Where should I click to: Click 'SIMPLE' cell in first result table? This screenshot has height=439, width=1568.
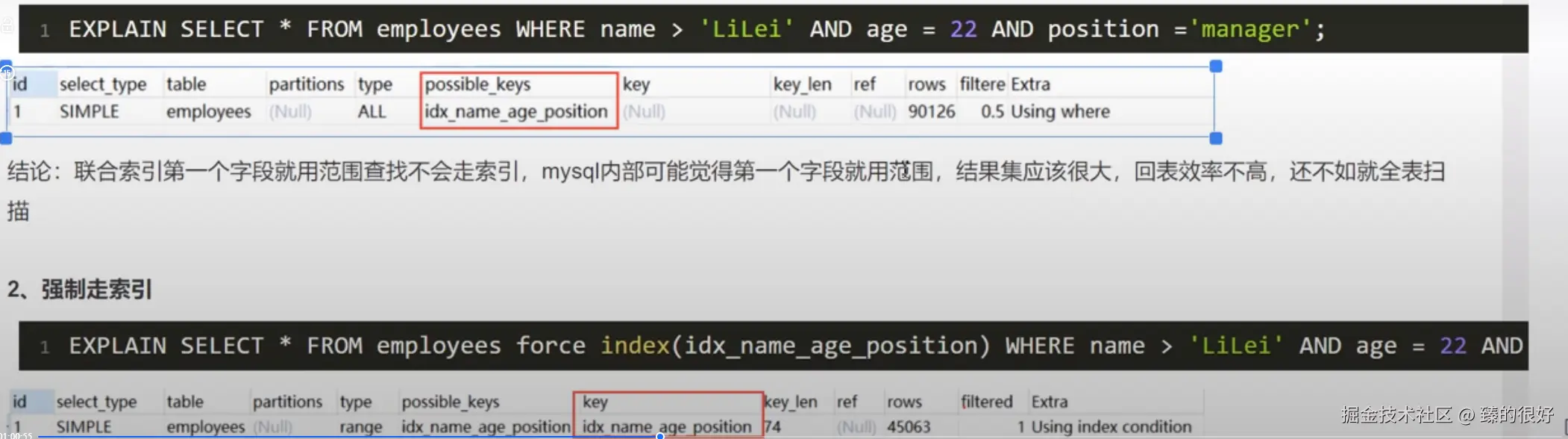tap(89, 112)
